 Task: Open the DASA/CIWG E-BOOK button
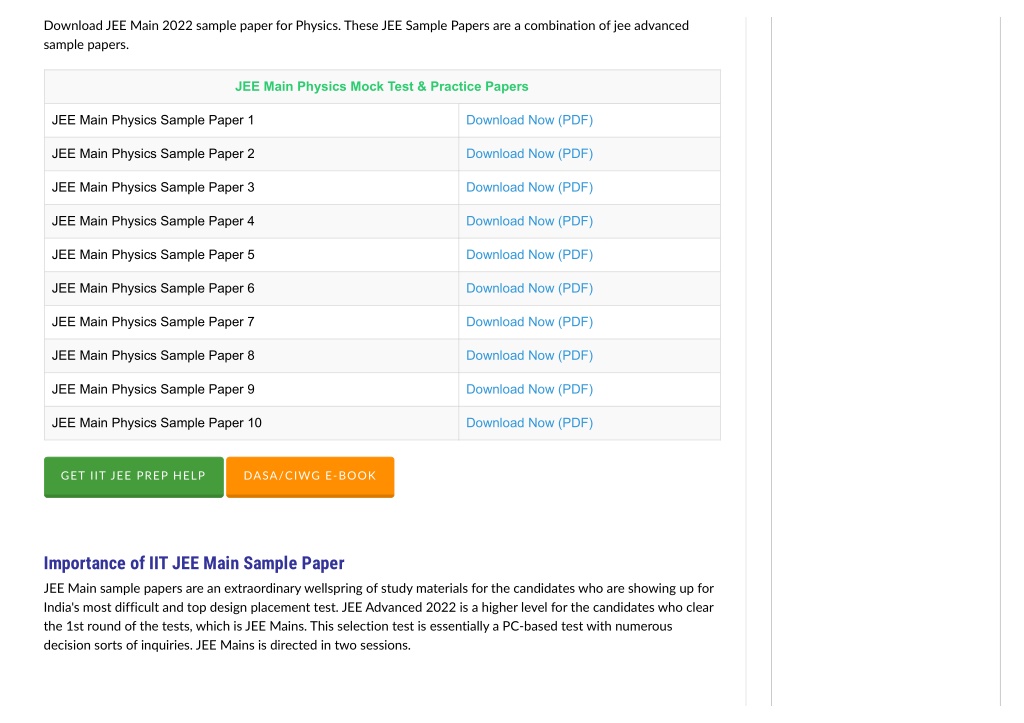[x=310, y=477]
